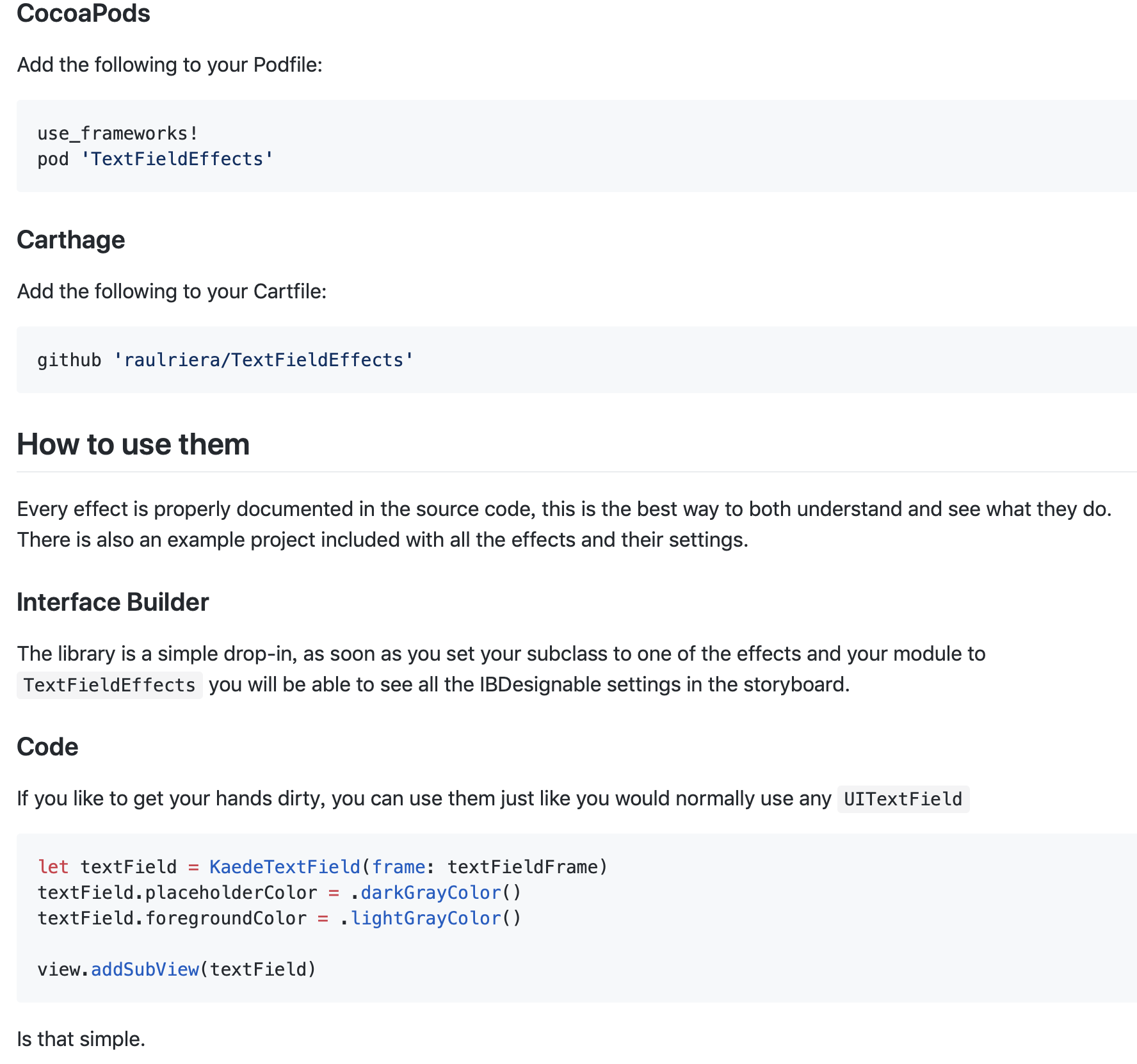Click the 'example project included' sentence
This screenshot has width=1137, height=1064.
click(x=382, y=540)
